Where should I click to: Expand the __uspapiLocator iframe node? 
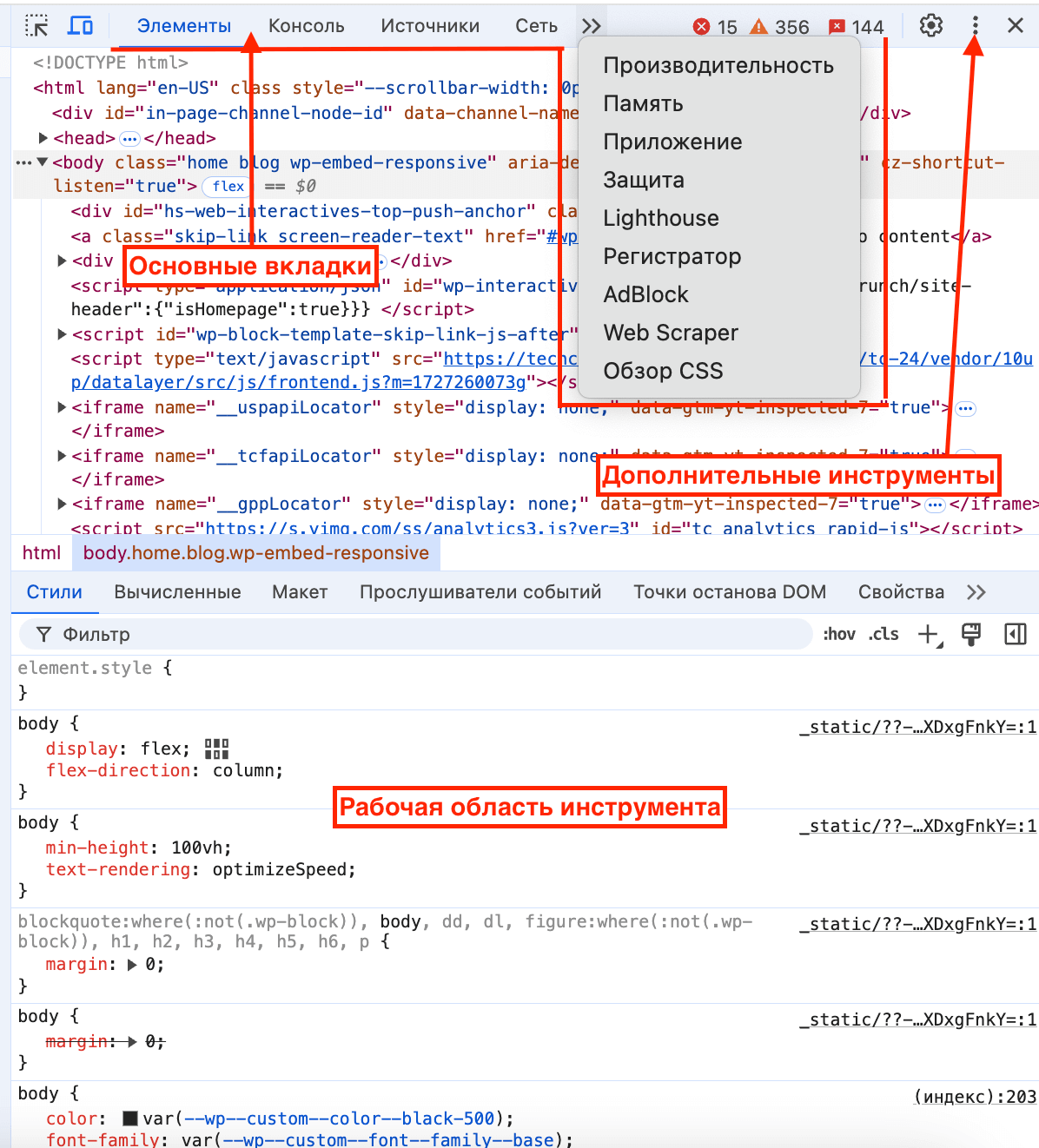(x=61, y=406)
